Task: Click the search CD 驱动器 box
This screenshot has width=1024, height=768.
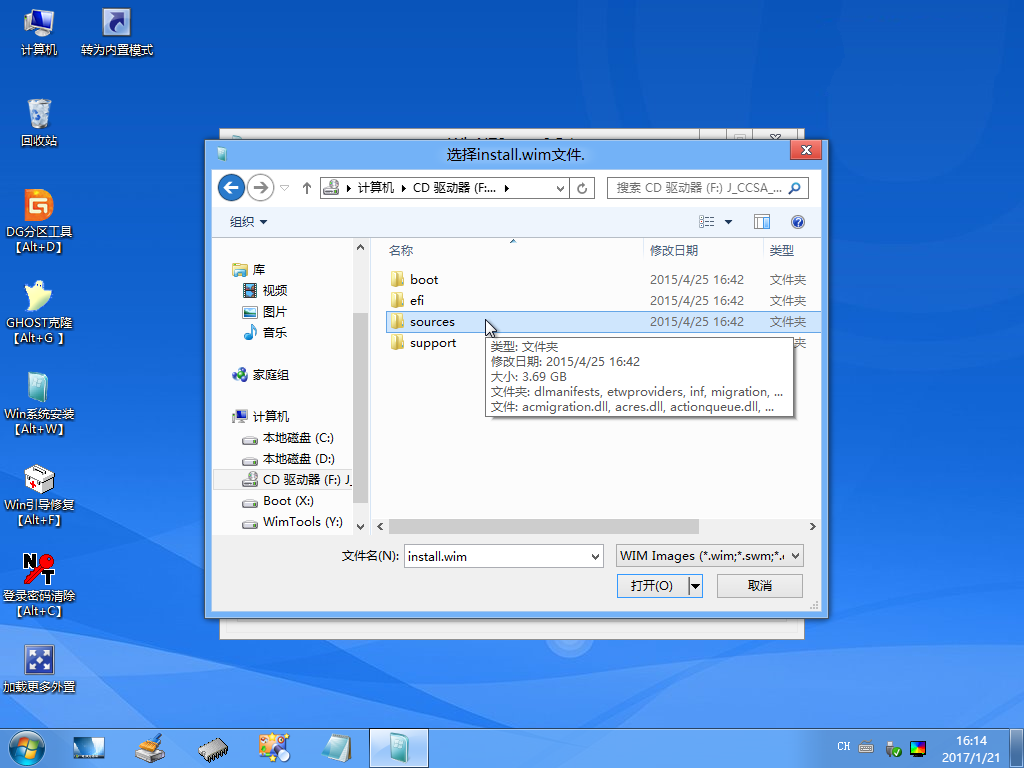Action: pyautogui.click(x=697, y=188)
